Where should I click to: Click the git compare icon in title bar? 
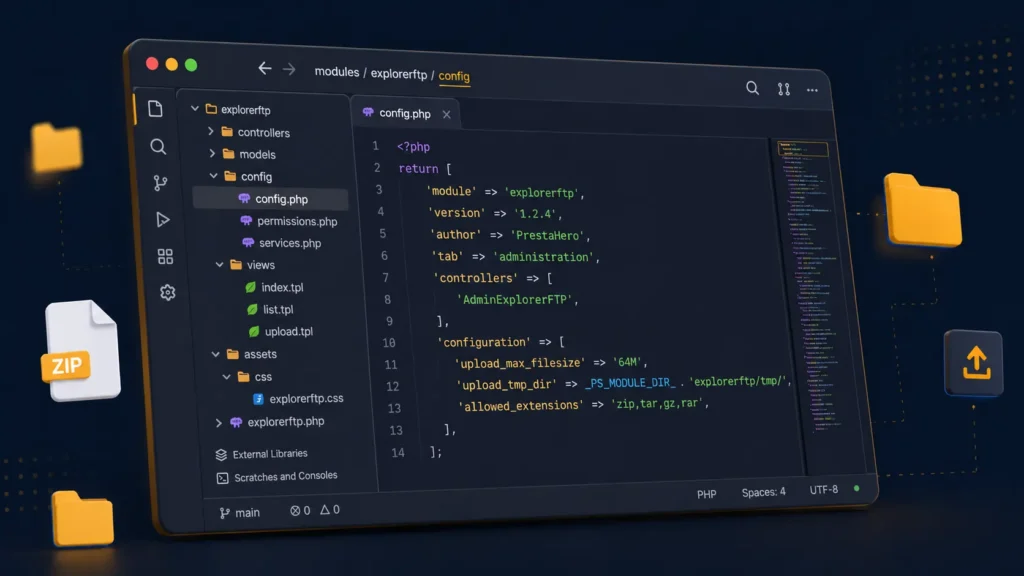click(784, 89)
